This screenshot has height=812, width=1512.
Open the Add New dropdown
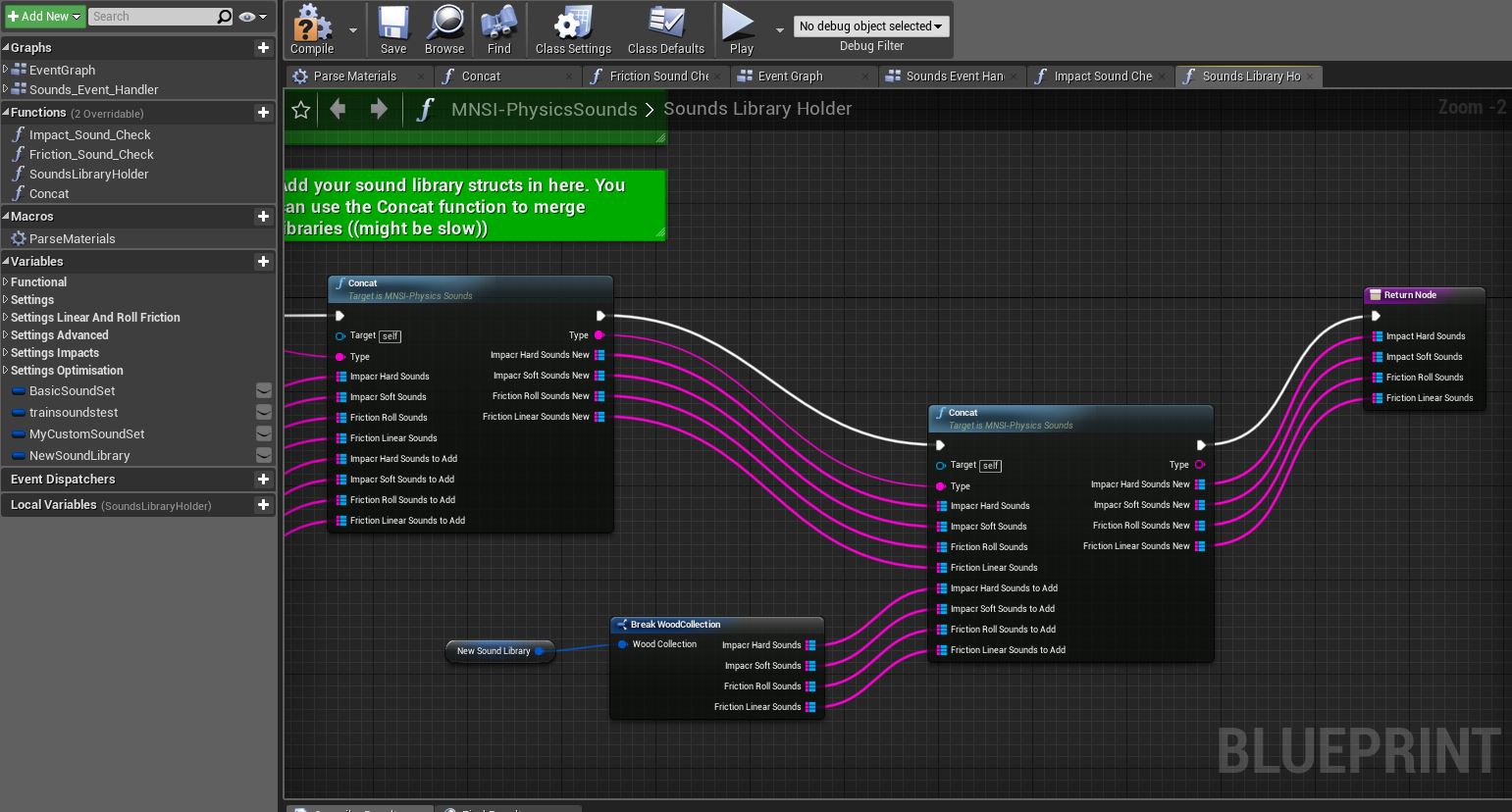coord(44,17)
